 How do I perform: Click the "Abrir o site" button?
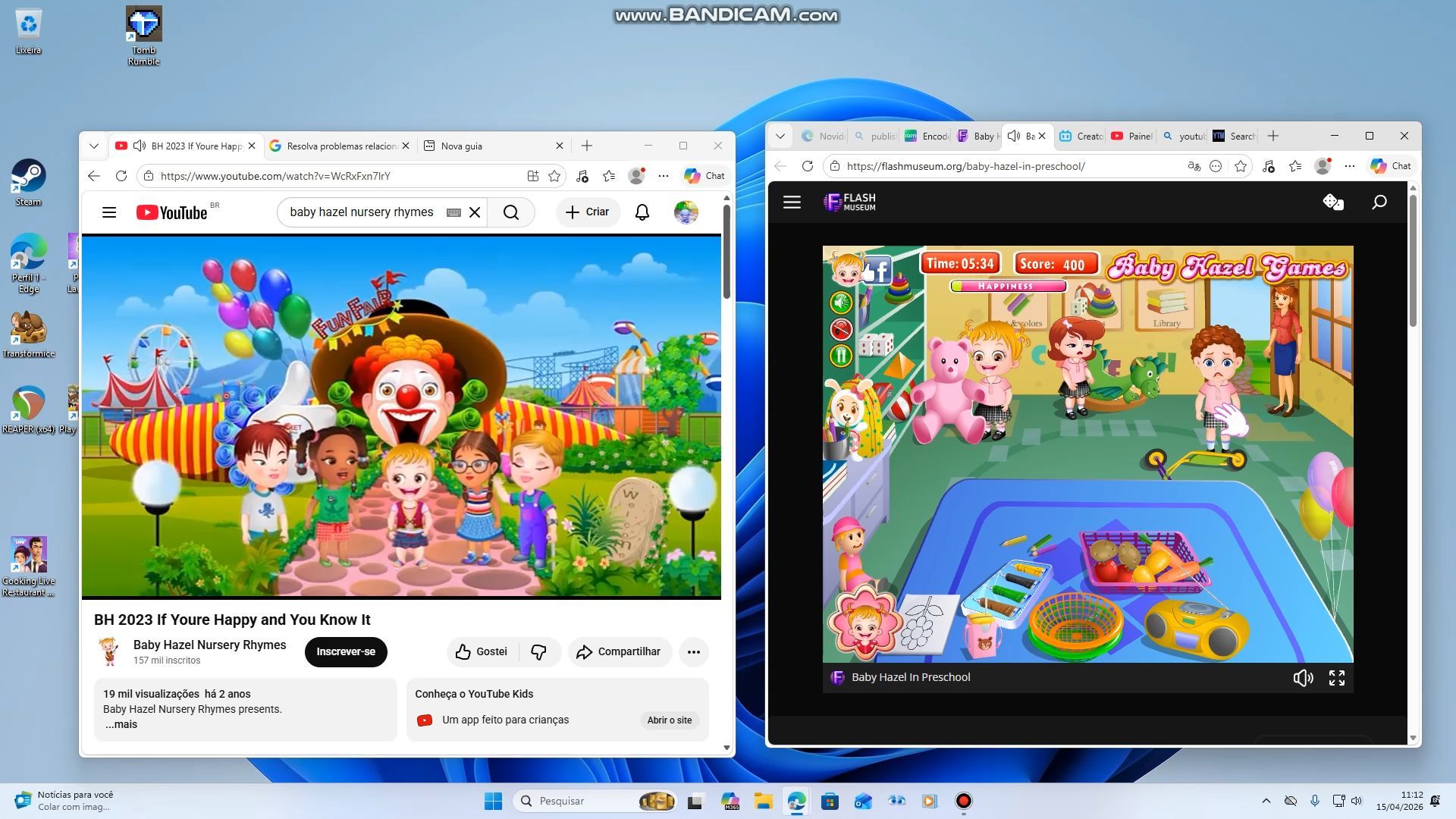click(669, 720)
